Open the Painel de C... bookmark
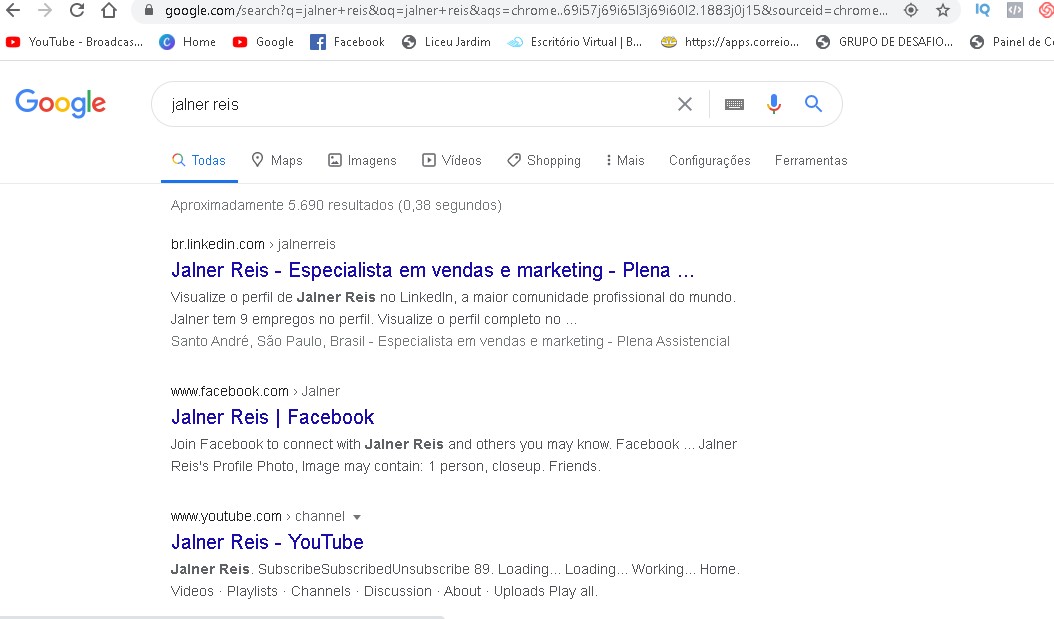Image resolution: width=1054 pixels, height=619 pixels. (1012, 42)
